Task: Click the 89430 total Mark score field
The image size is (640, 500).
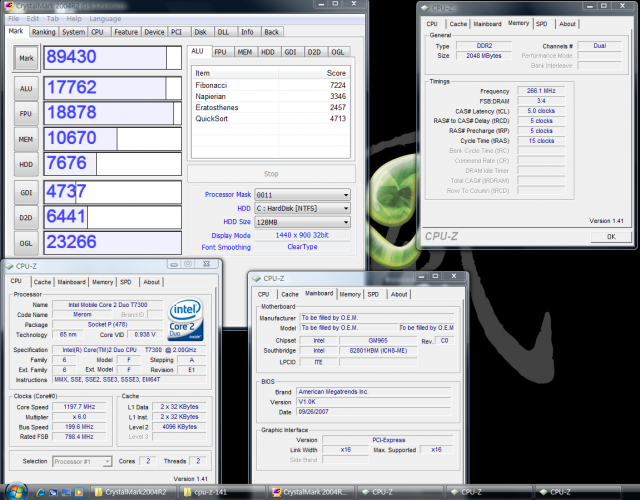Action: coord(113,58)
